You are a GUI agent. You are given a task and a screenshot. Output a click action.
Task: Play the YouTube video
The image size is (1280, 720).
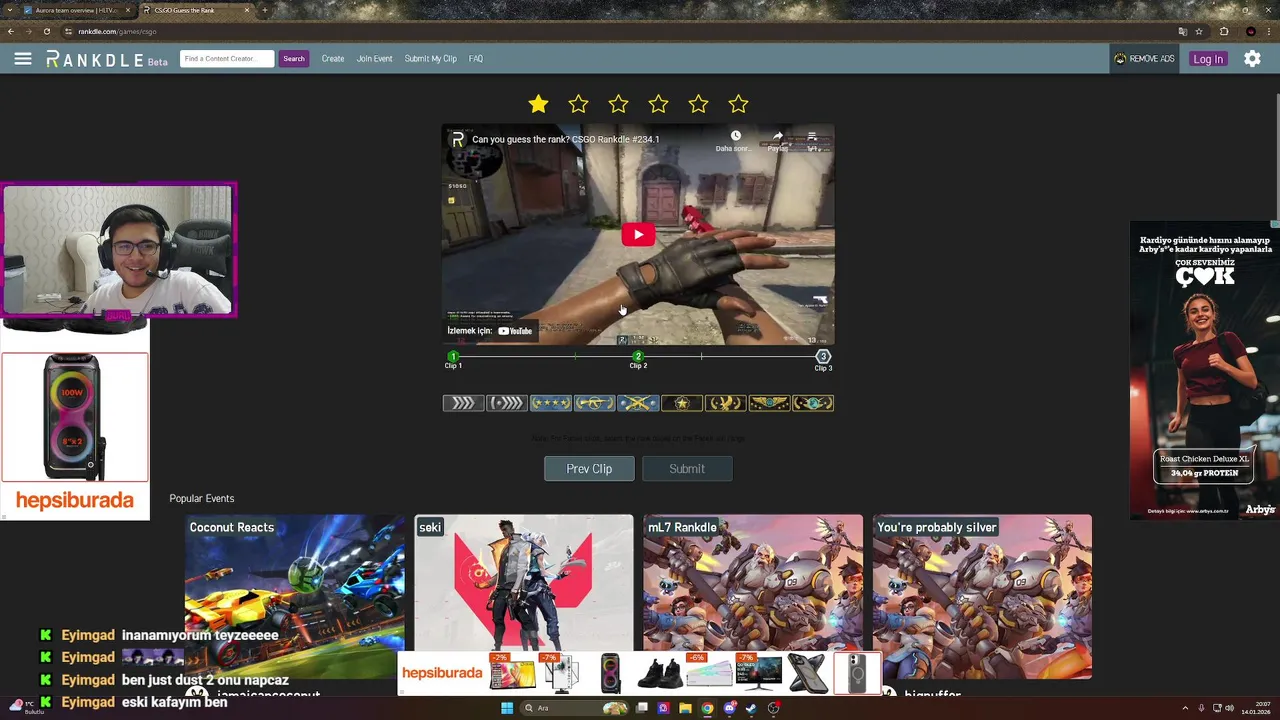pyautogui.click(x=638, y=235)
